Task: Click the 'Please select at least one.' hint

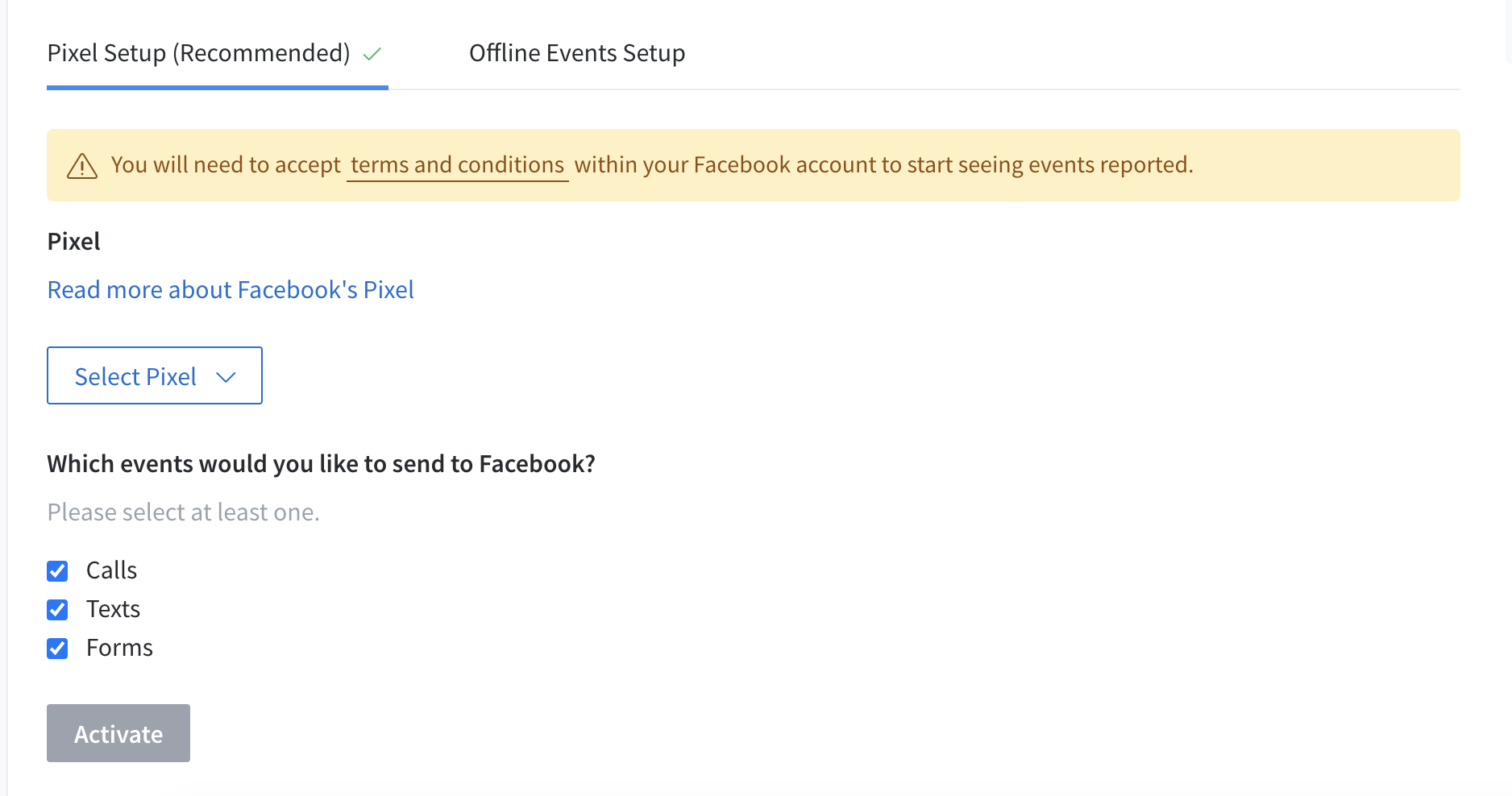Action: (x=184, y=512)
